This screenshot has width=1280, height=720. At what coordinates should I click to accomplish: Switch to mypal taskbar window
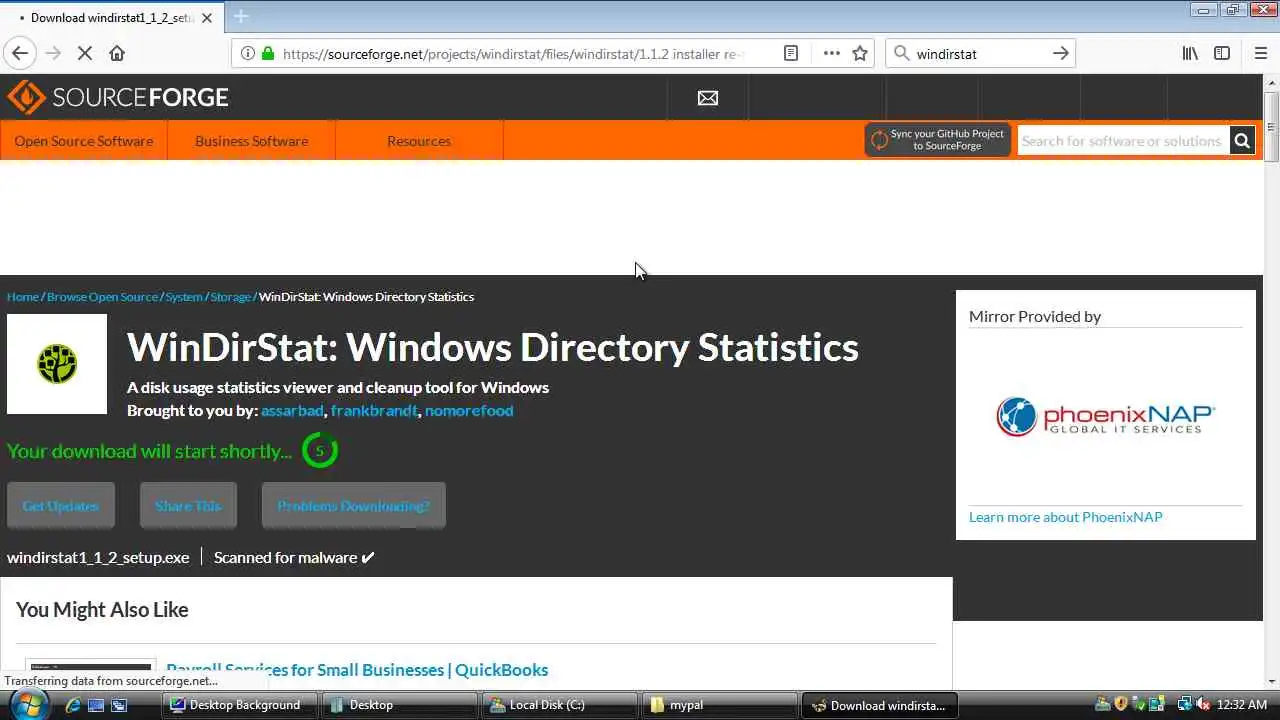click(x=719, y=705)
